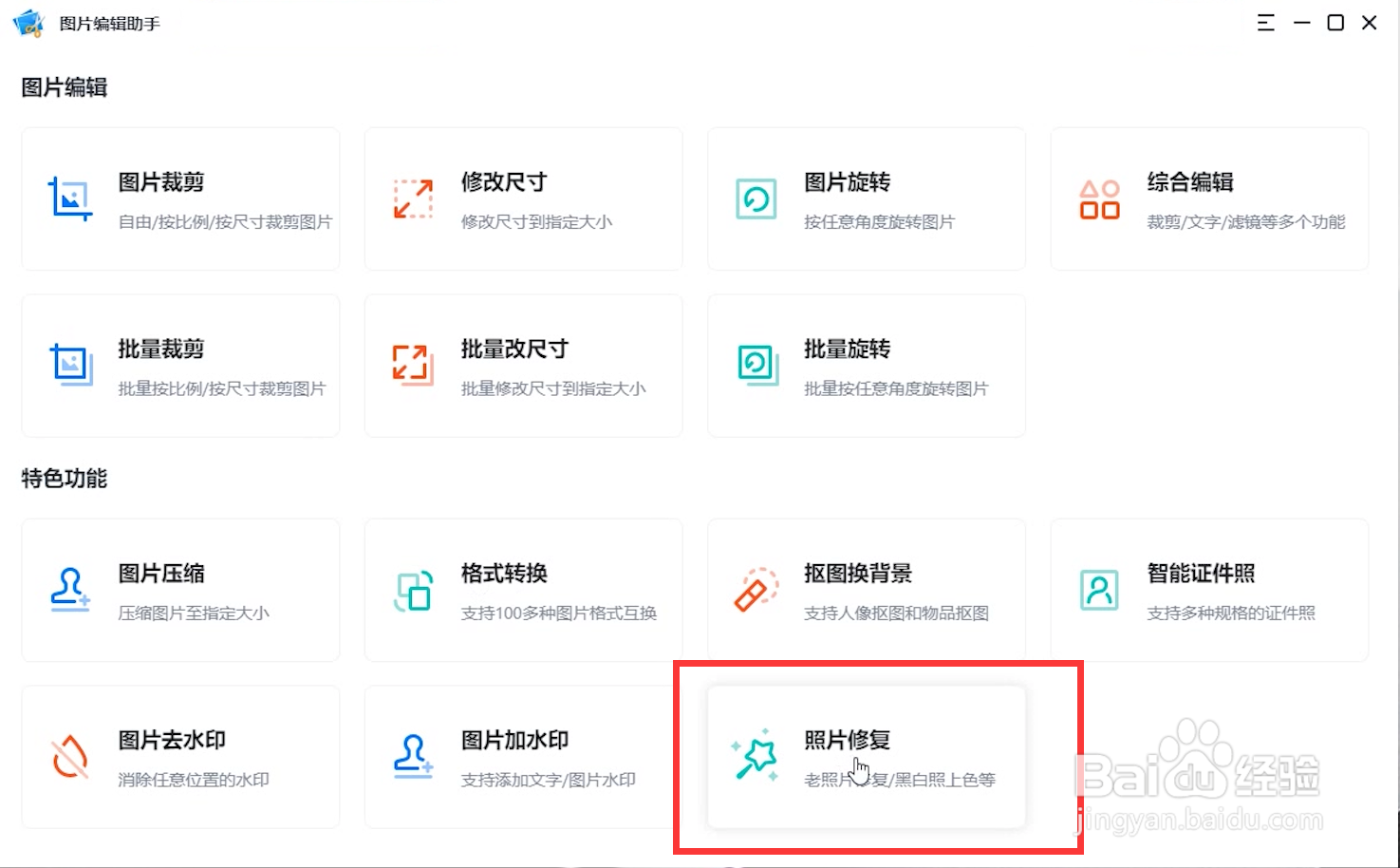
Task: Click the 图片加水印 watermark stamp icon
Action: pyautogui.click(x=412, y=757)
